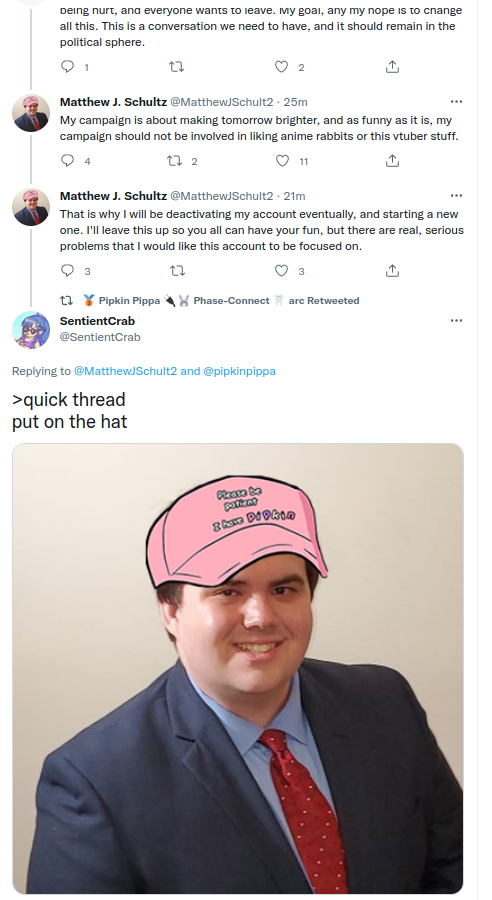The height and width of the screenshot is (900, 492).
Task: Share the 25m campaign tweet
Action: pyautogui.click(x=392, y=161)
